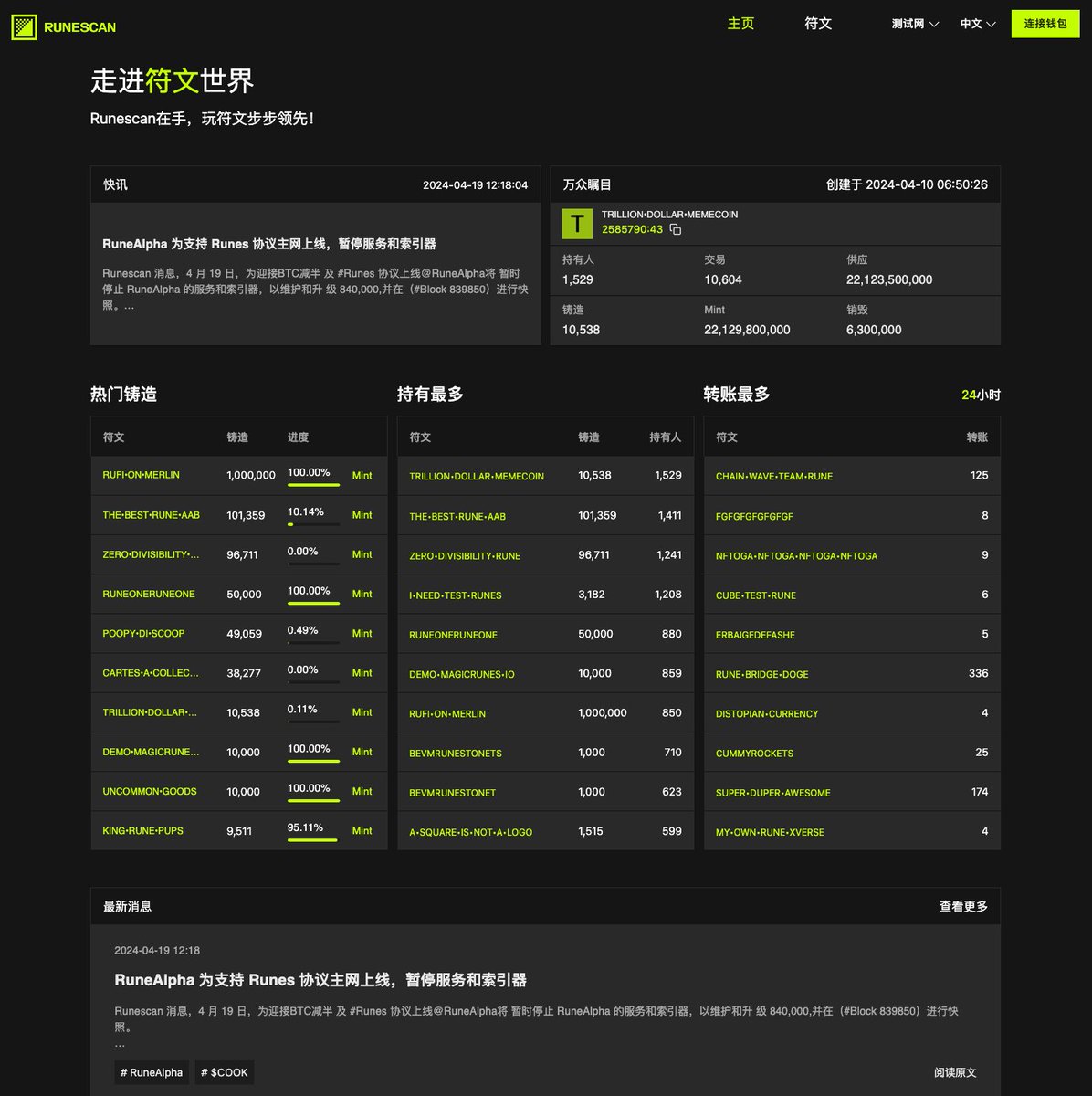Viewport: 1092px width, 1096px height.
Task: Click the THE•BEST•RUNE•AAB 10.14% progress bar
Action: (313, 524)
